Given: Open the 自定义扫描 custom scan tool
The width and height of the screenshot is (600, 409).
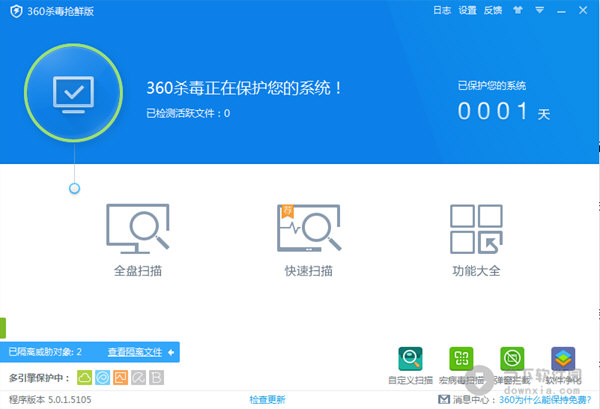Looking at the screenshot, I should 410,365.
